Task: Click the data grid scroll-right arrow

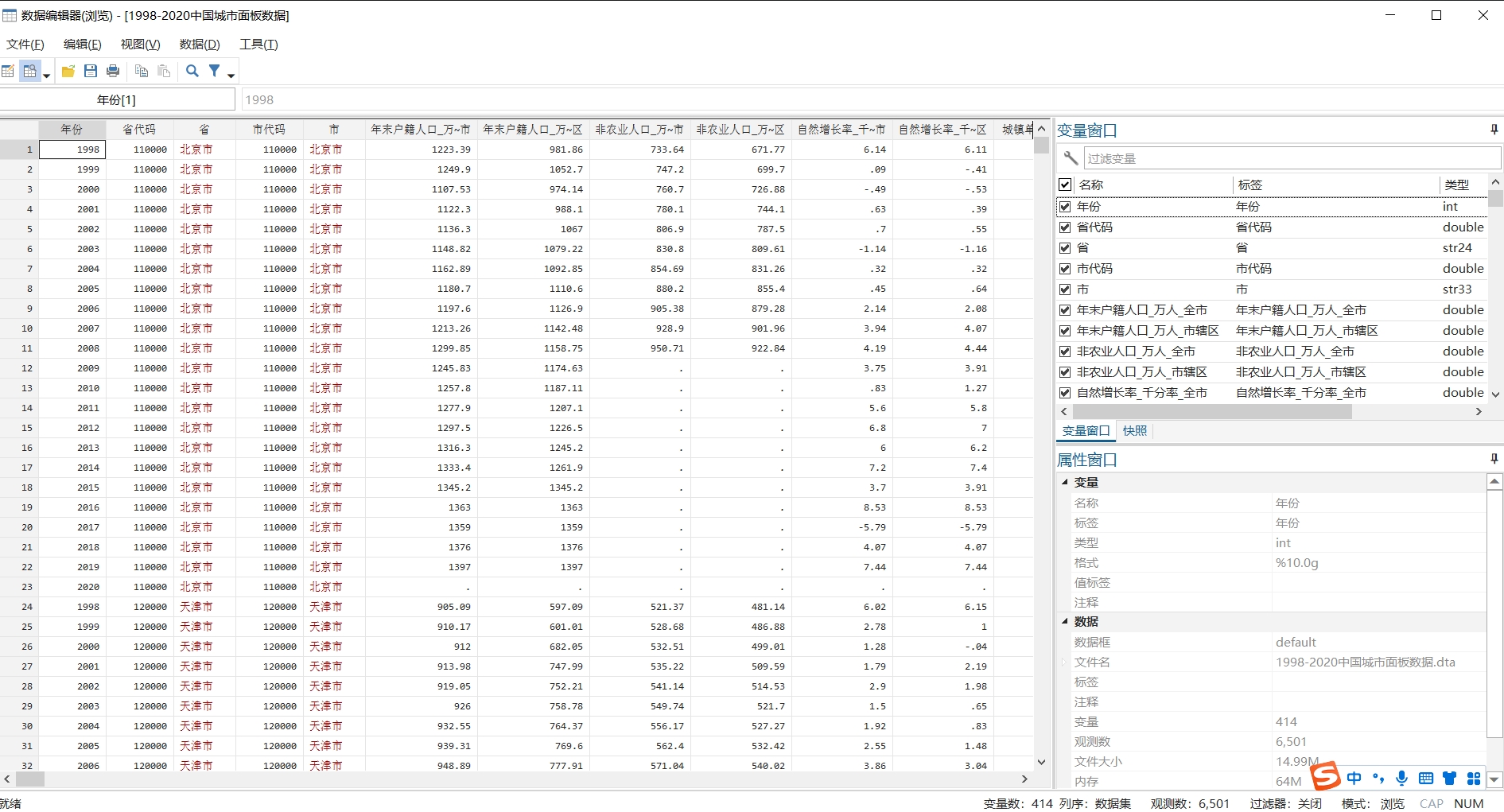Action: tap(1024, 779)
